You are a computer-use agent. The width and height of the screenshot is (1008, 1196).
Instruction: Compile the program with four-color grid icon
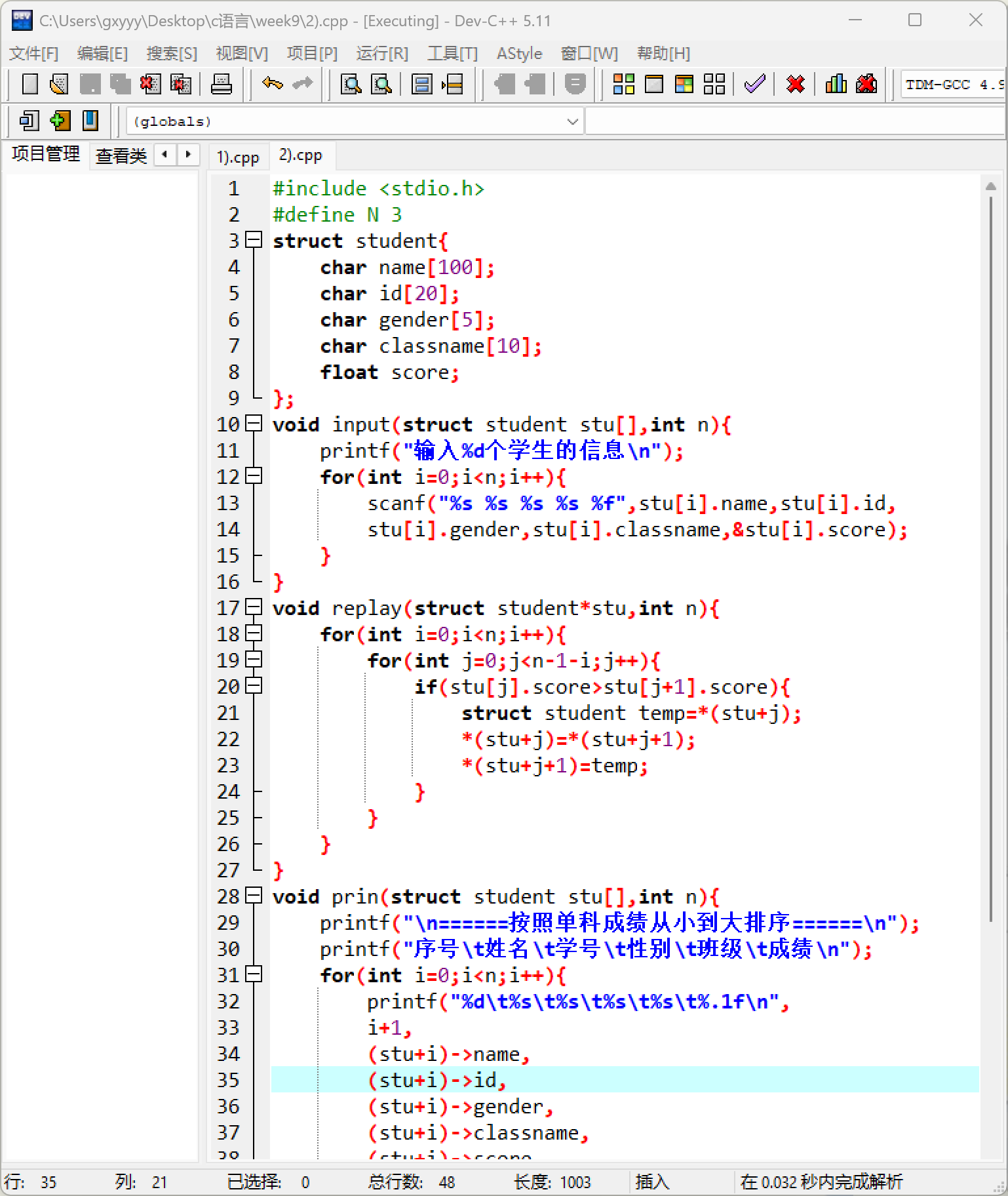(x=623, y=84)
